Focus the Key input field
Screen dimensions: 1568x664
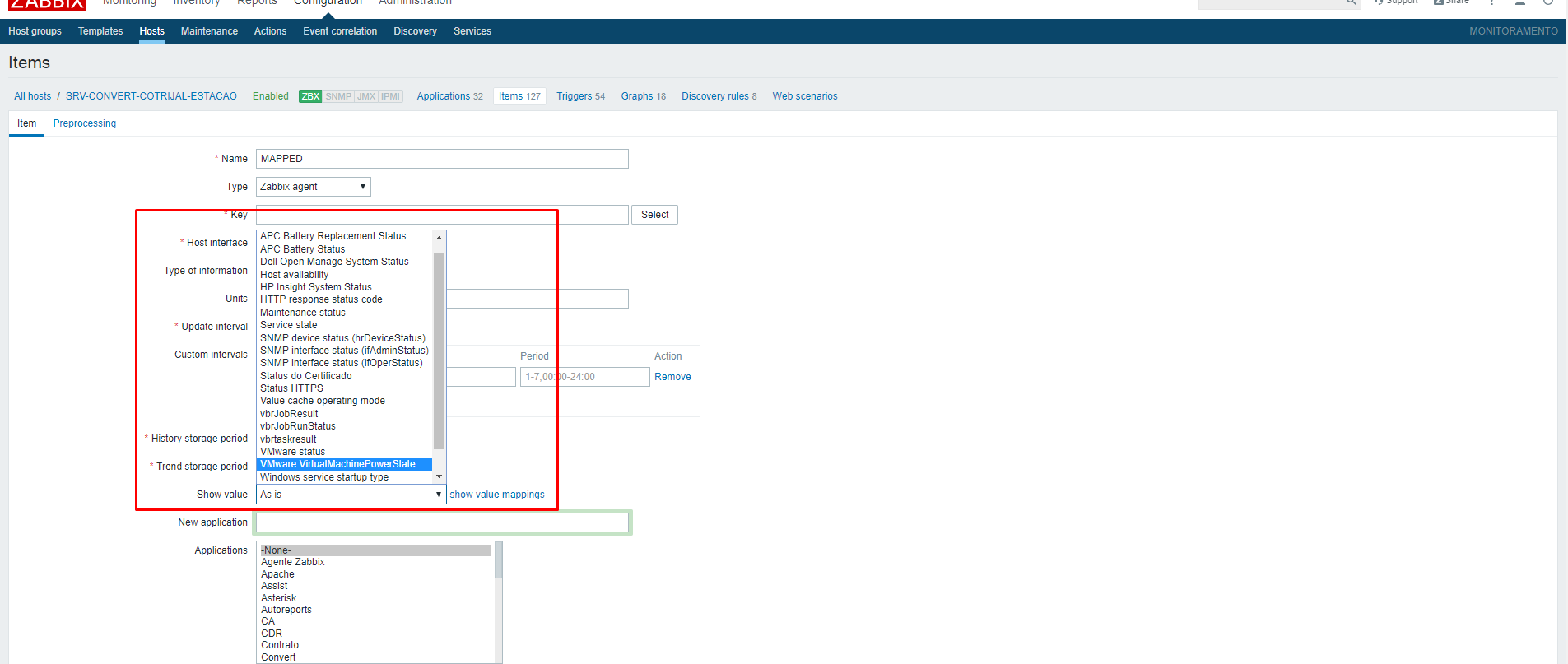(x=442, y=215)
